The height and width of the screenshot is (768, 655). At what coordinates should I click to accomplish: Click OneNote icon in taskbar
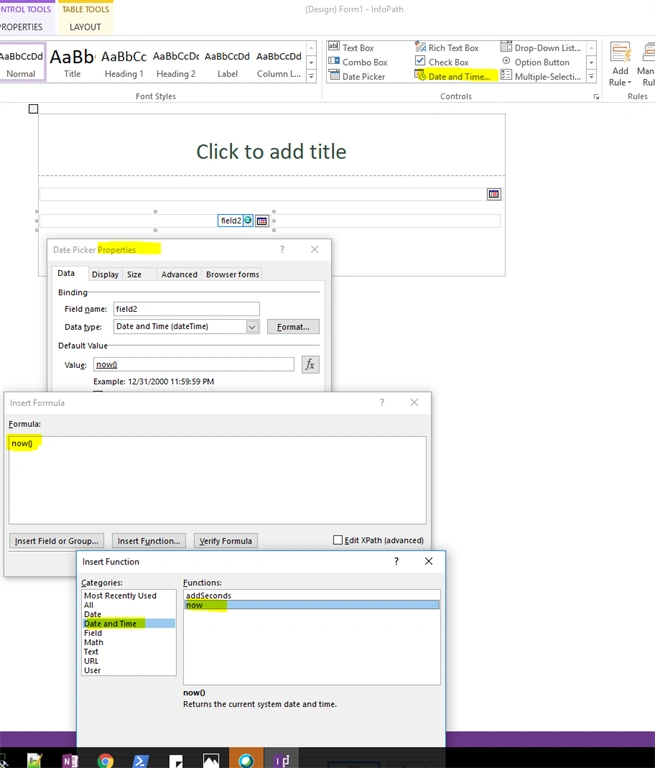point(70,760)
